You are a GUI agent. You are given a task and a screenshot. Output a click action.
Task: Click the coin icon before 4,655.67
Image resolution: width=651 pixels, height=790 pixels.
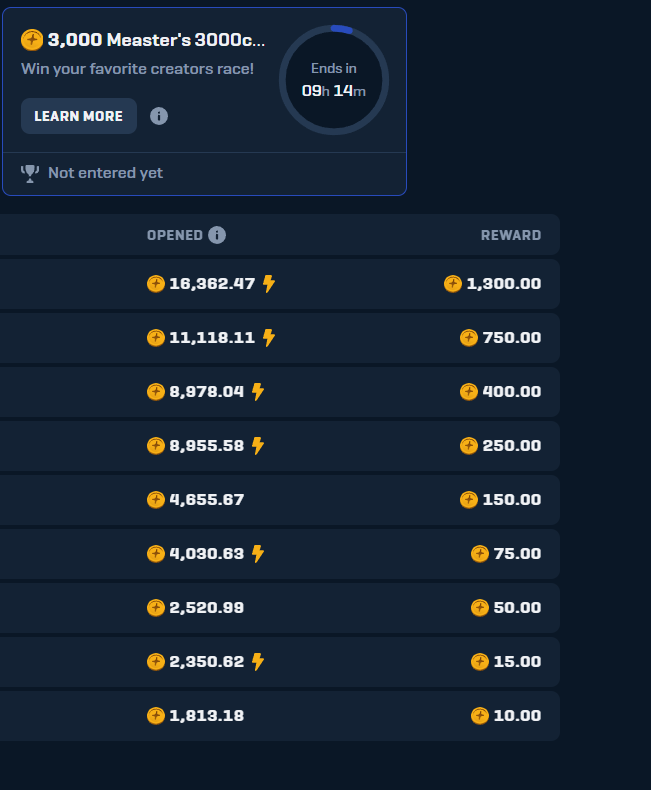pos(156,499)
